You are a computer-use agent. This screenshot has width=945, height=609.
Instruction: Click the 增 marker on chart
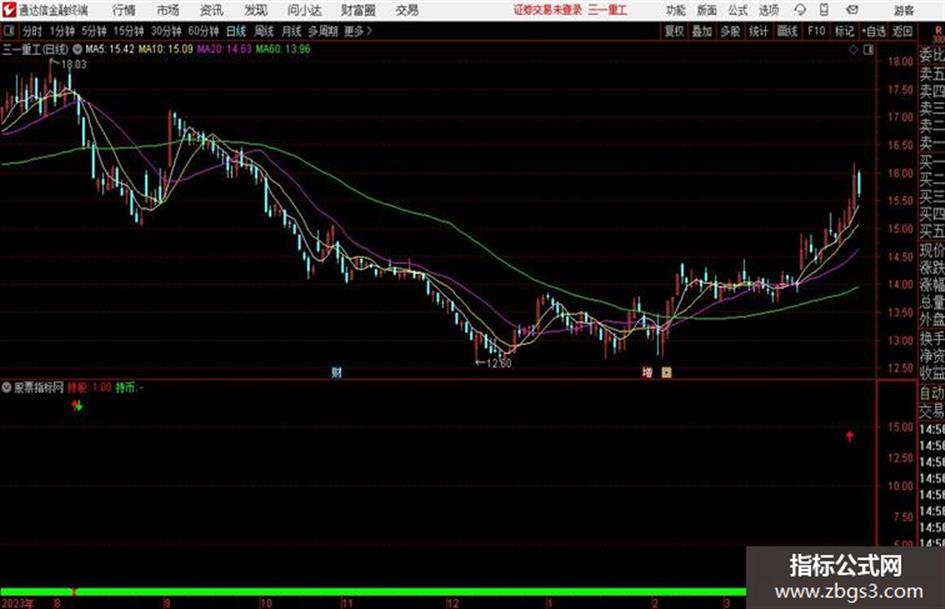[647, 373]
